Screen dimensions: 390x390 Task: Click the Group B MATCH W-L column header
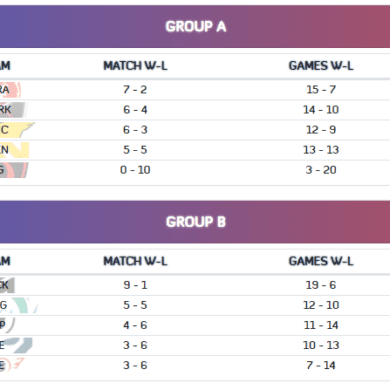pos(135,261)
